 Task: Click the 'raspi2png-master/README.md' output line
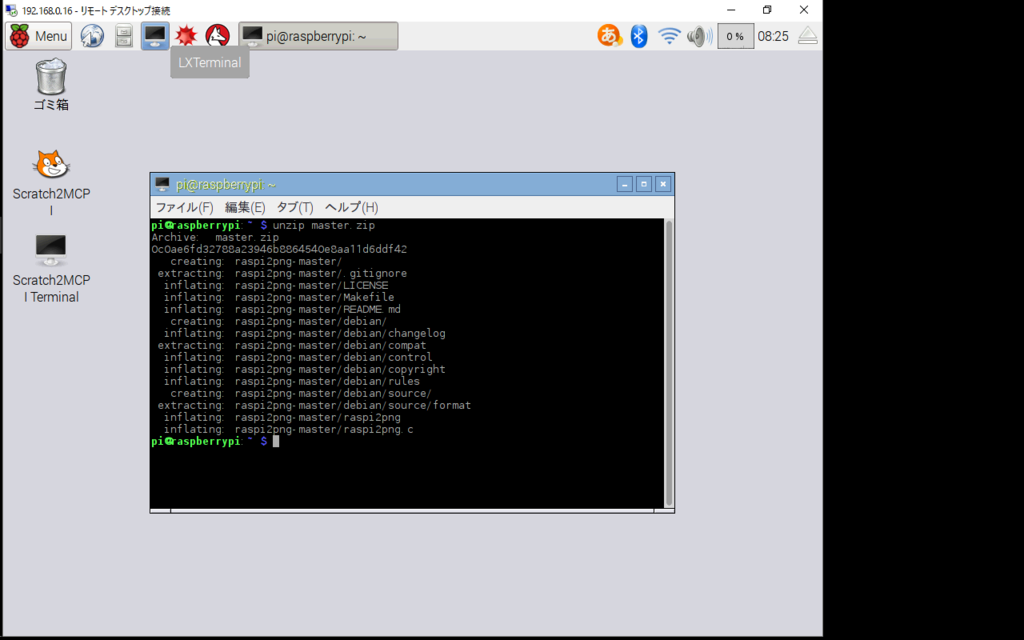coord(317,310)
